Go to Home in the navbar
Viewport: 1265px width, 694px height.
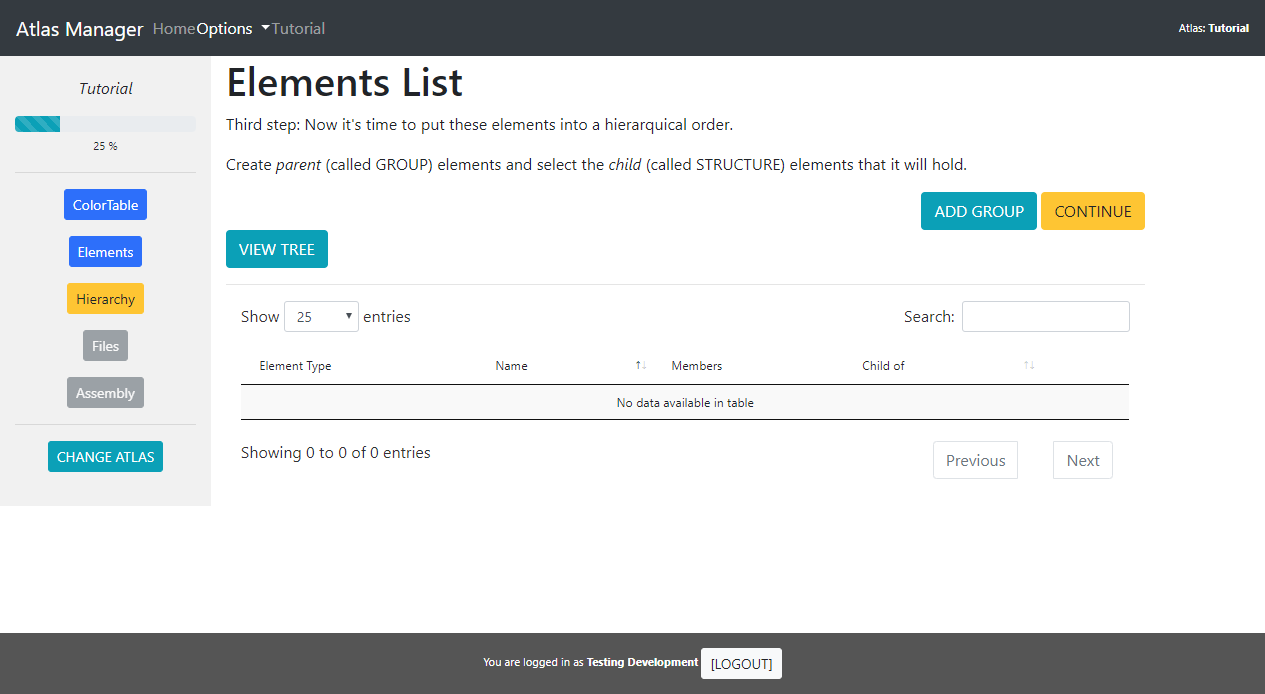click(174, 29)
